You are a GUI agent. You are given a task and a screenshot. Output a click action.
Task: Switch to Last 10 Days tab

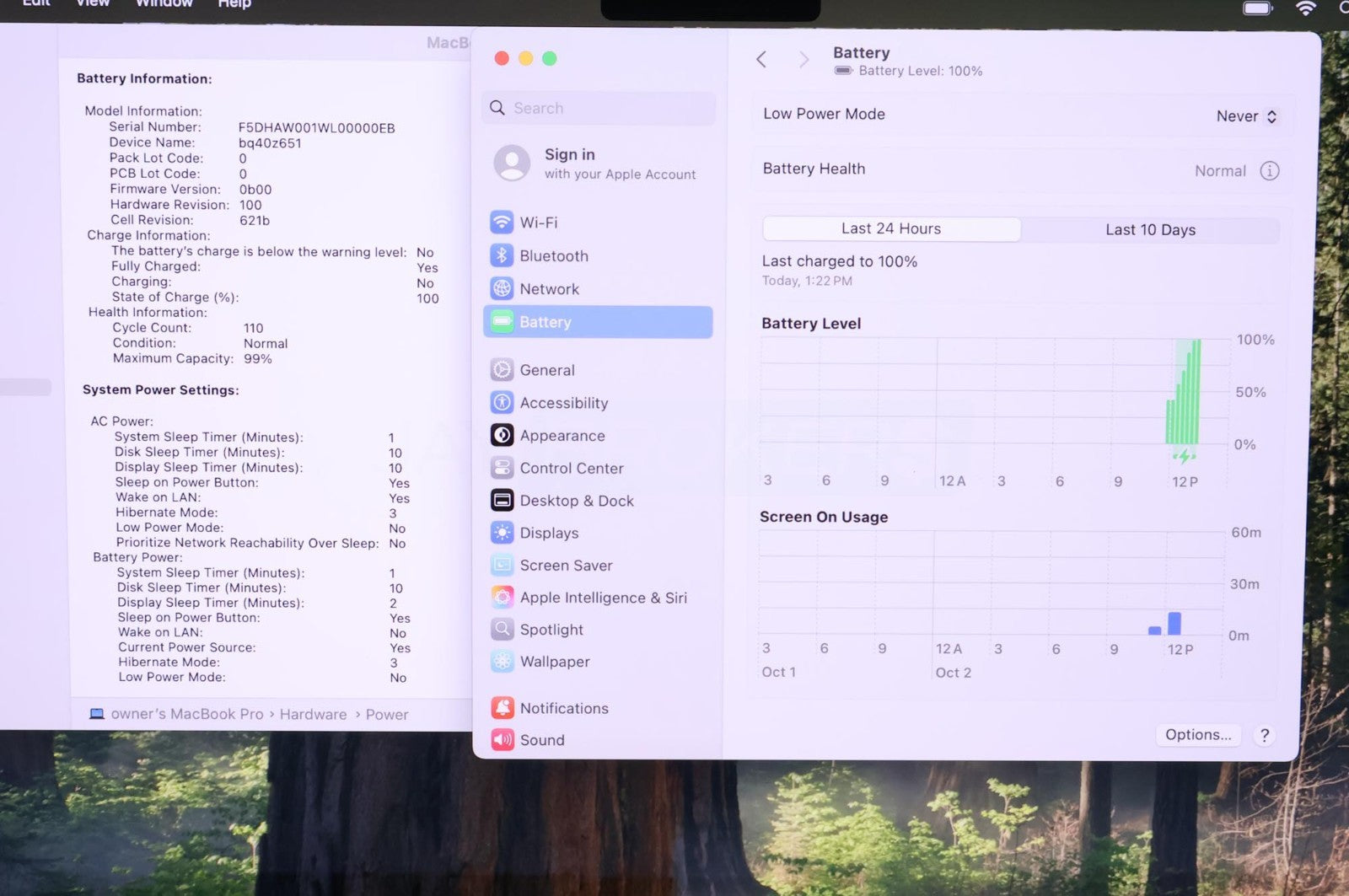click(x=1150, y=230)
